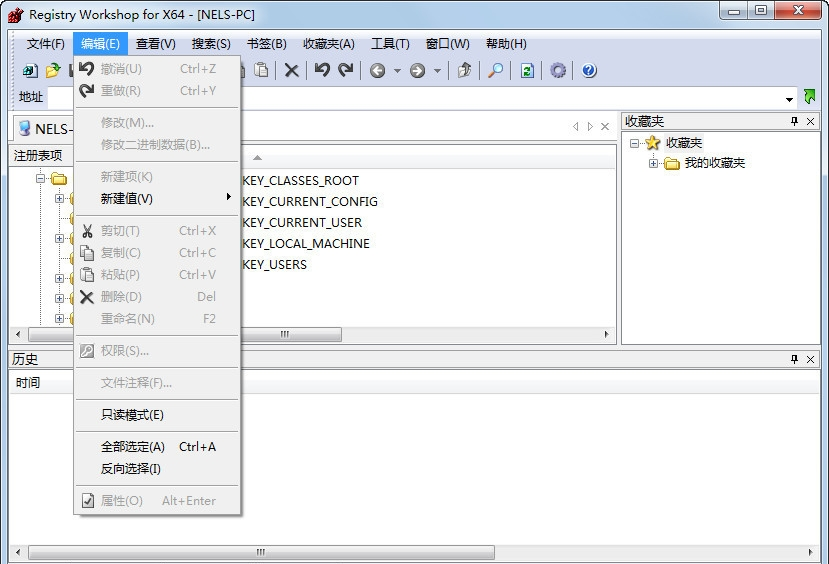829x564 pixels.
Task: Open the 搜索(S) menu
Action: [211, 44]
